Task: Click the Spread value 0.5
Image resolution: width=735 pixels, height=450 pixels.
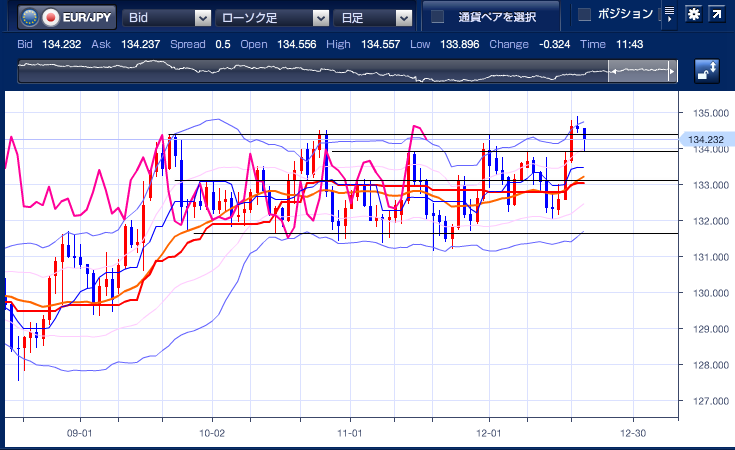Action: click(x=223, y=45)
